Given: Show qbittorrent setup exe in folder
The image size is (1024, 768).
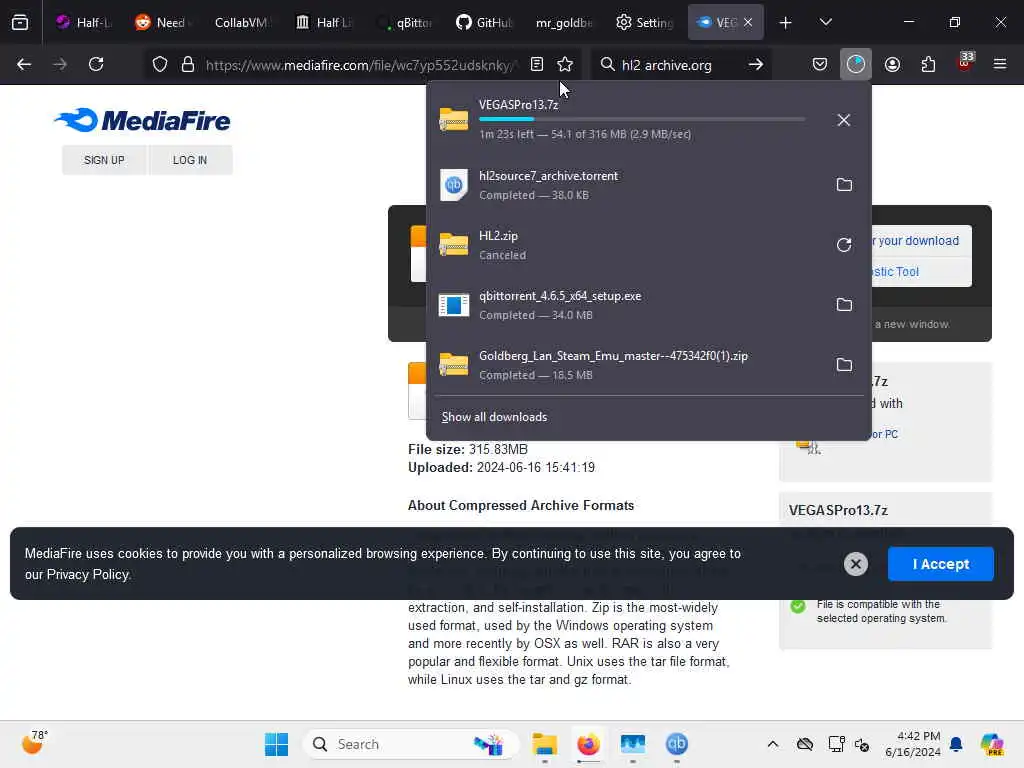Looking at the screenshot, I should click(x=844, y=305).
